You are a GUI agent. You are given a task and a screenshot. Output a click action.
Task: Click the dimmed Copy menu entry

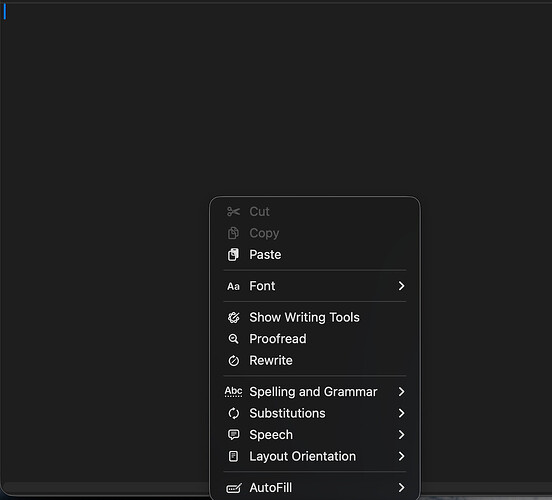tap(315, 233)
